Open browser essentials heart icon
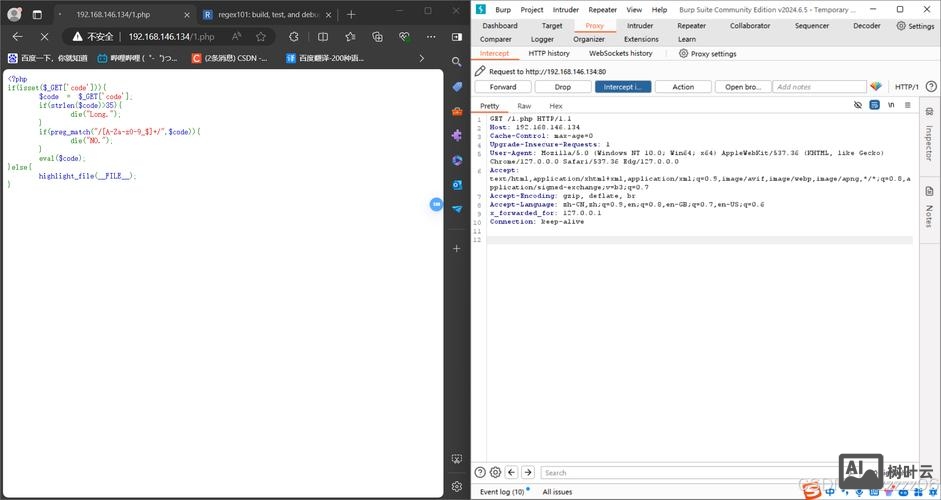 [x=404, y=37]
